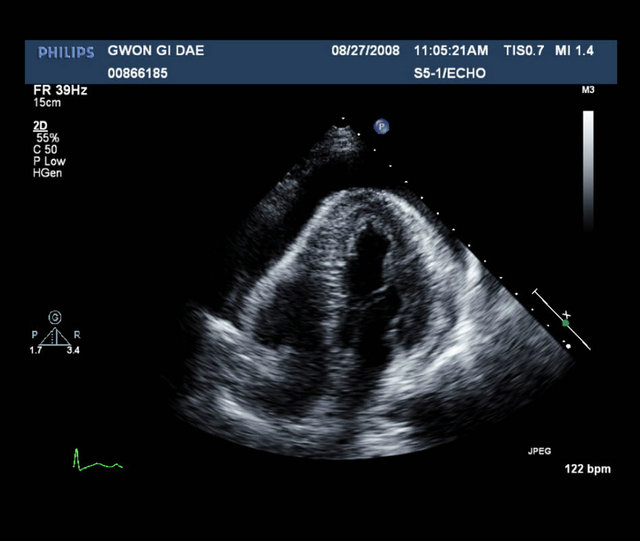Click the R letter beside the triangle
Viewport: 640px width, 541px height.
point(77,335)
